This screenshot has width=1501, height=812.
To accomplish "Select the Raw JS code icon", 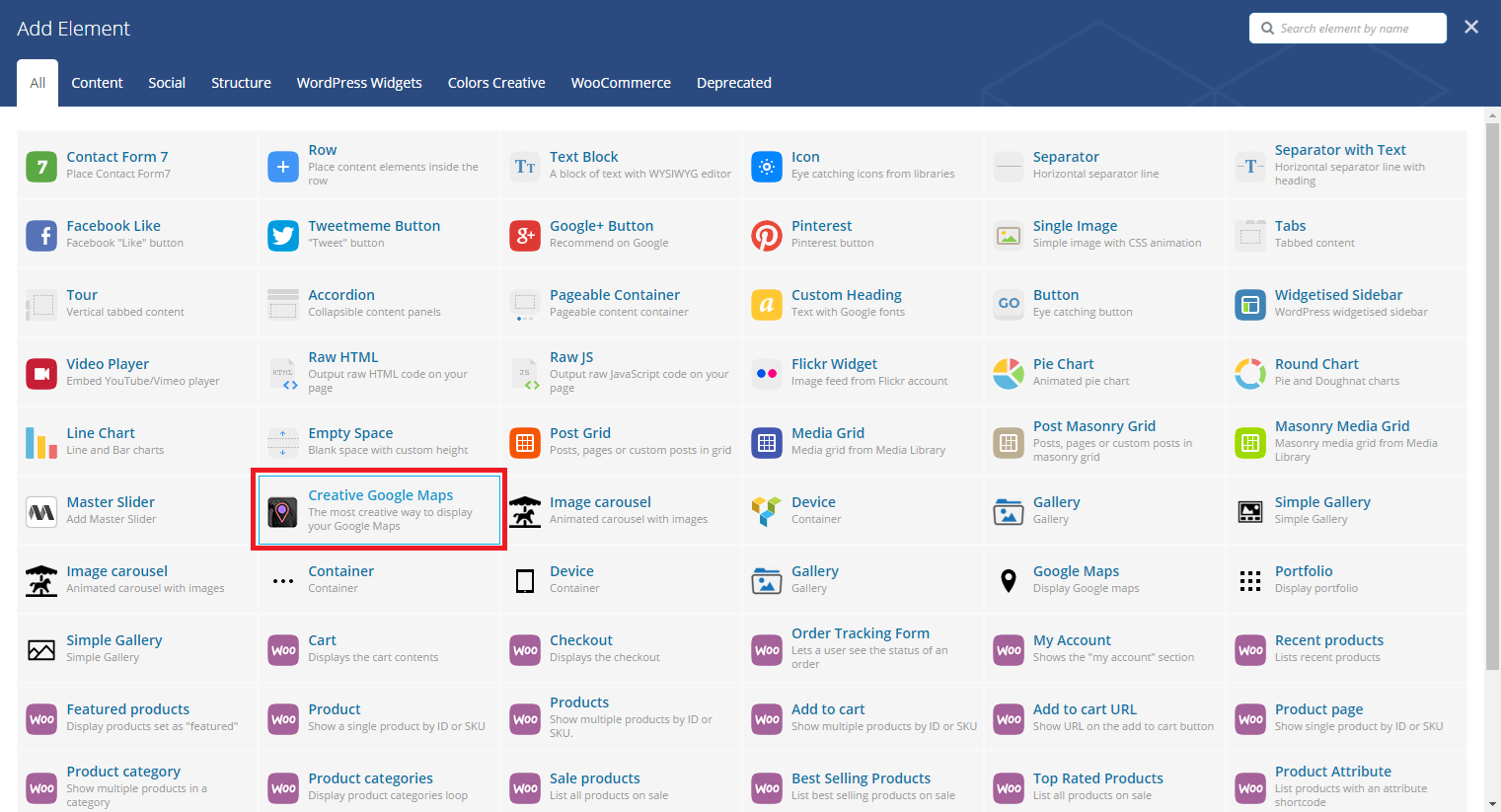I will point(525,374).
